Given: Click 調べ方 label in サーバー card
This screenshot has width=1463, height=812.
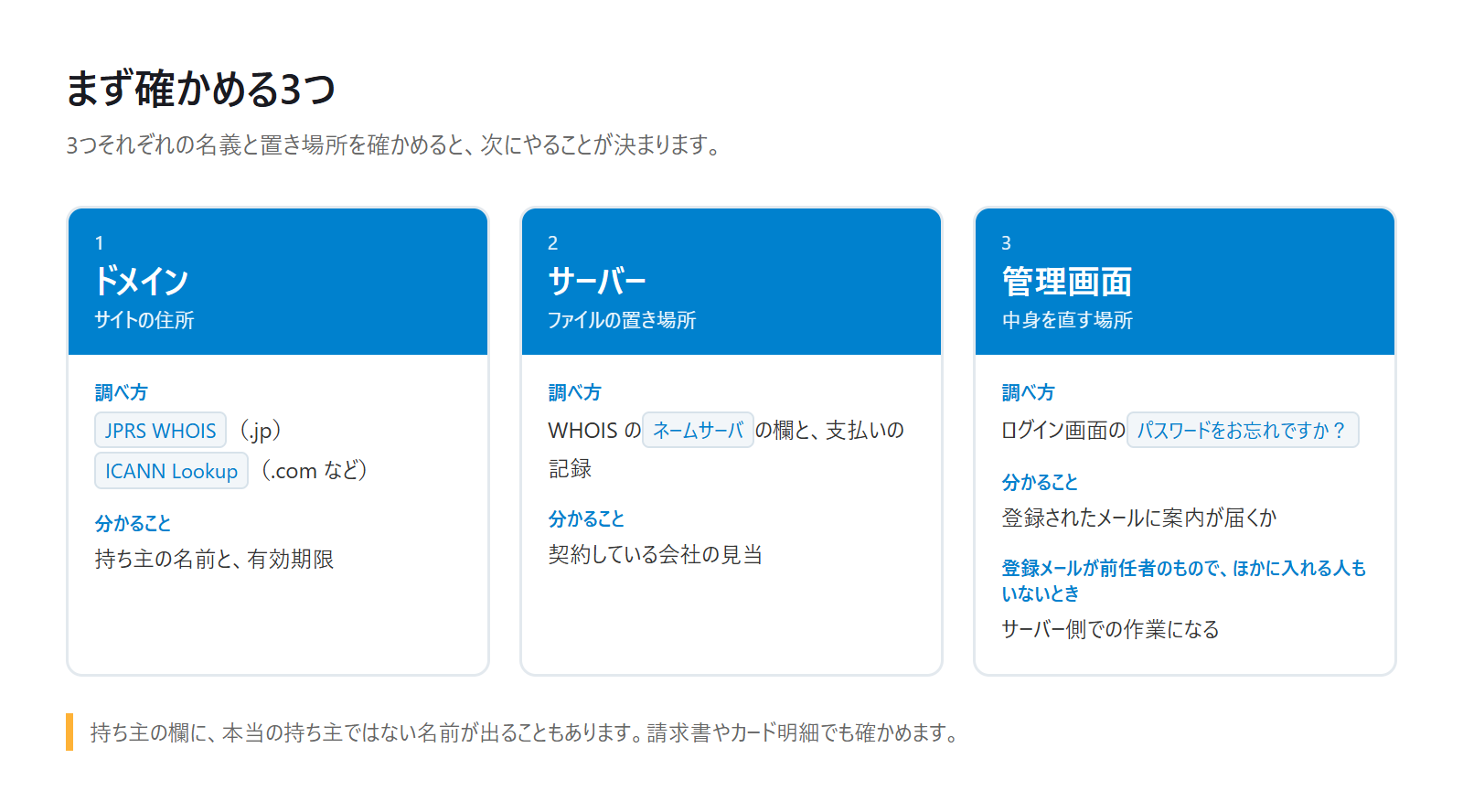Looking at the screenshot, I should click(575, 392).
